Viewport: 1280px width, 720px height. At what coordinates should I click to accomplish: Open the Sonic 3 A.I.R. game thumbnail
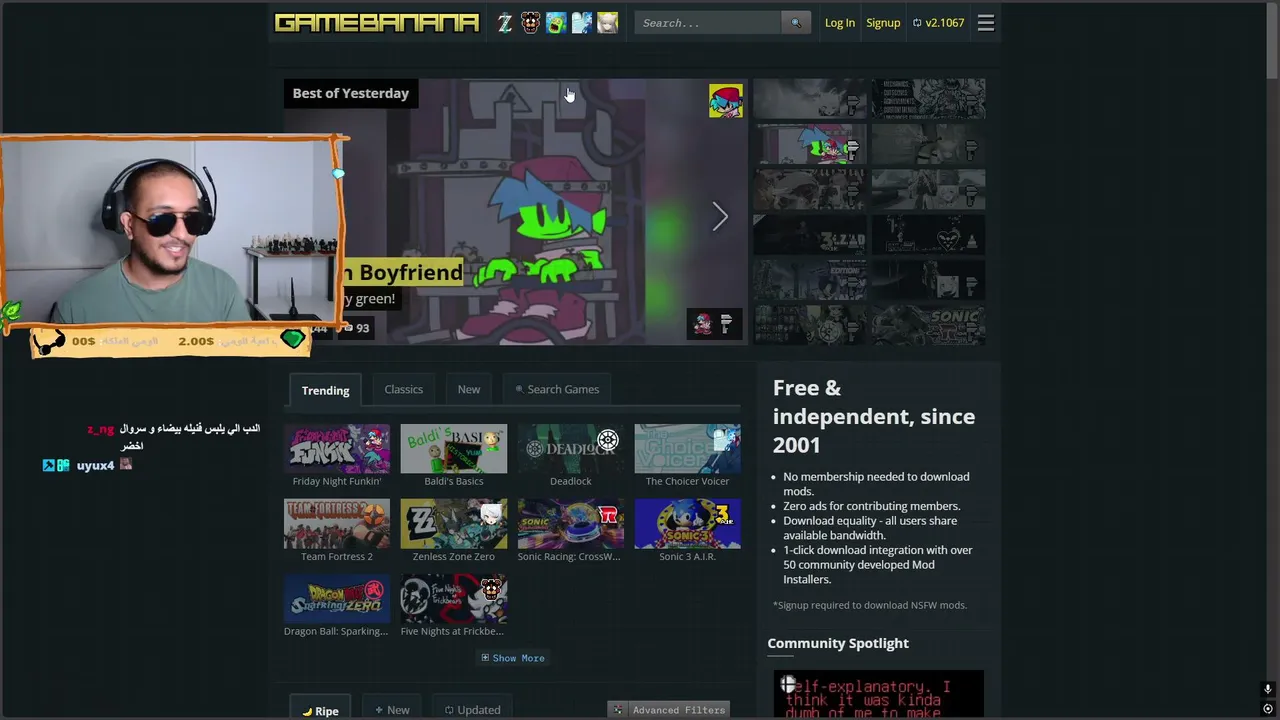[x=688, y=523]
